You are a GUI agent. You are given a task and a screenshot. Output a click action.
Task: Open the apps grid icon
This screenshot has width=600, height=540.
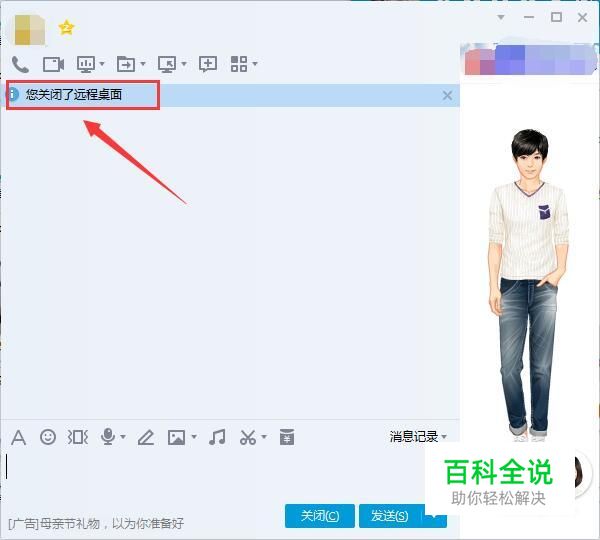(x=239, y=64)
